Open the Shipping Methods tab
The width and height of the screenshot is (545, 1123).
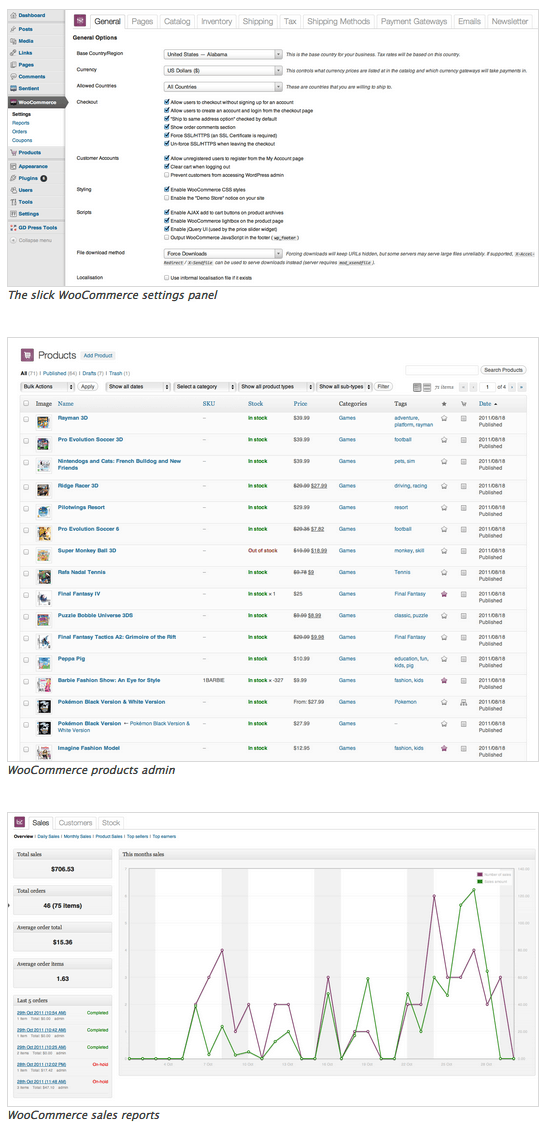[339, 21]
